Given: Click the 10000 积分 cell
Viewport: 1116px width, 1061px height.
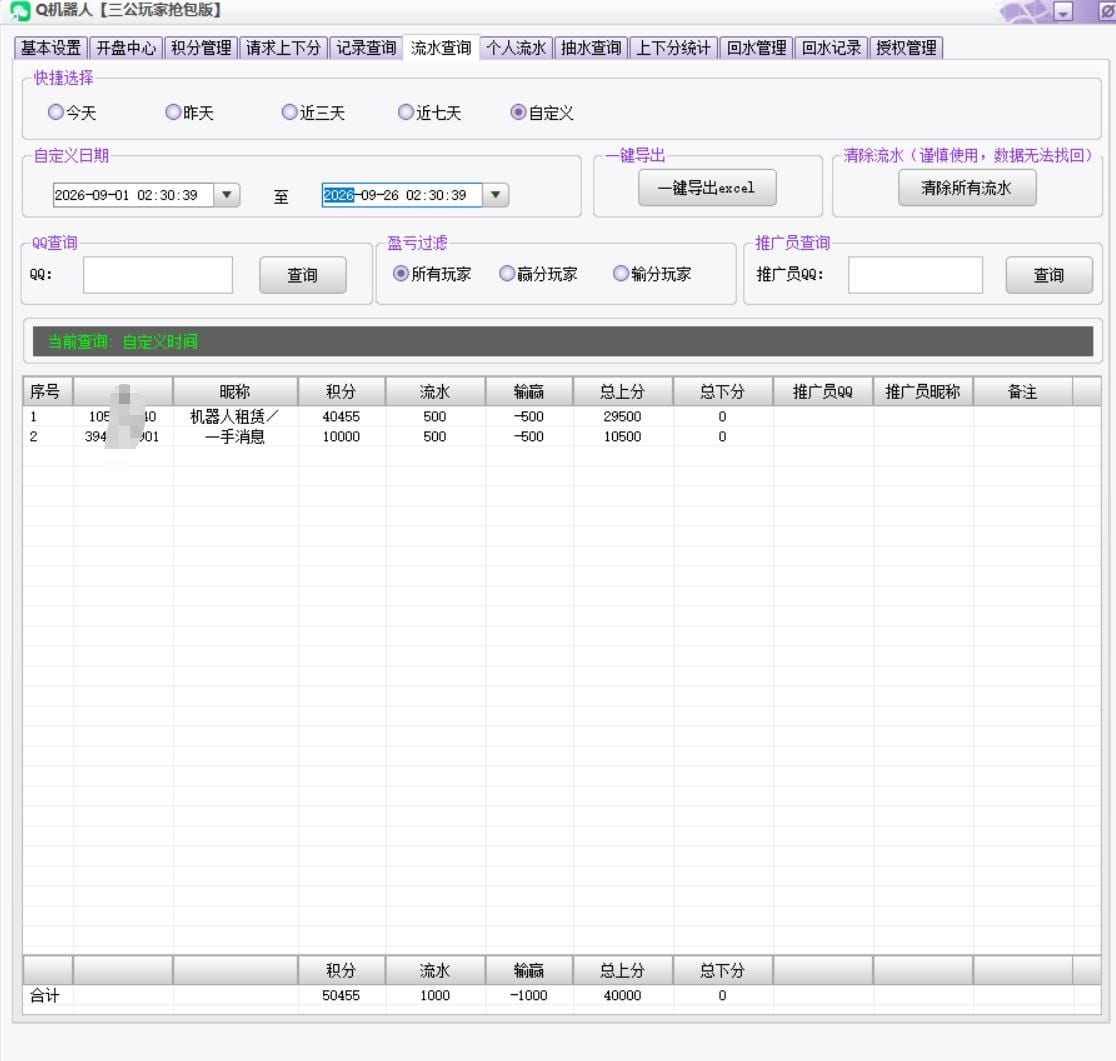Looking at the screenshot, I should [341, 436].
